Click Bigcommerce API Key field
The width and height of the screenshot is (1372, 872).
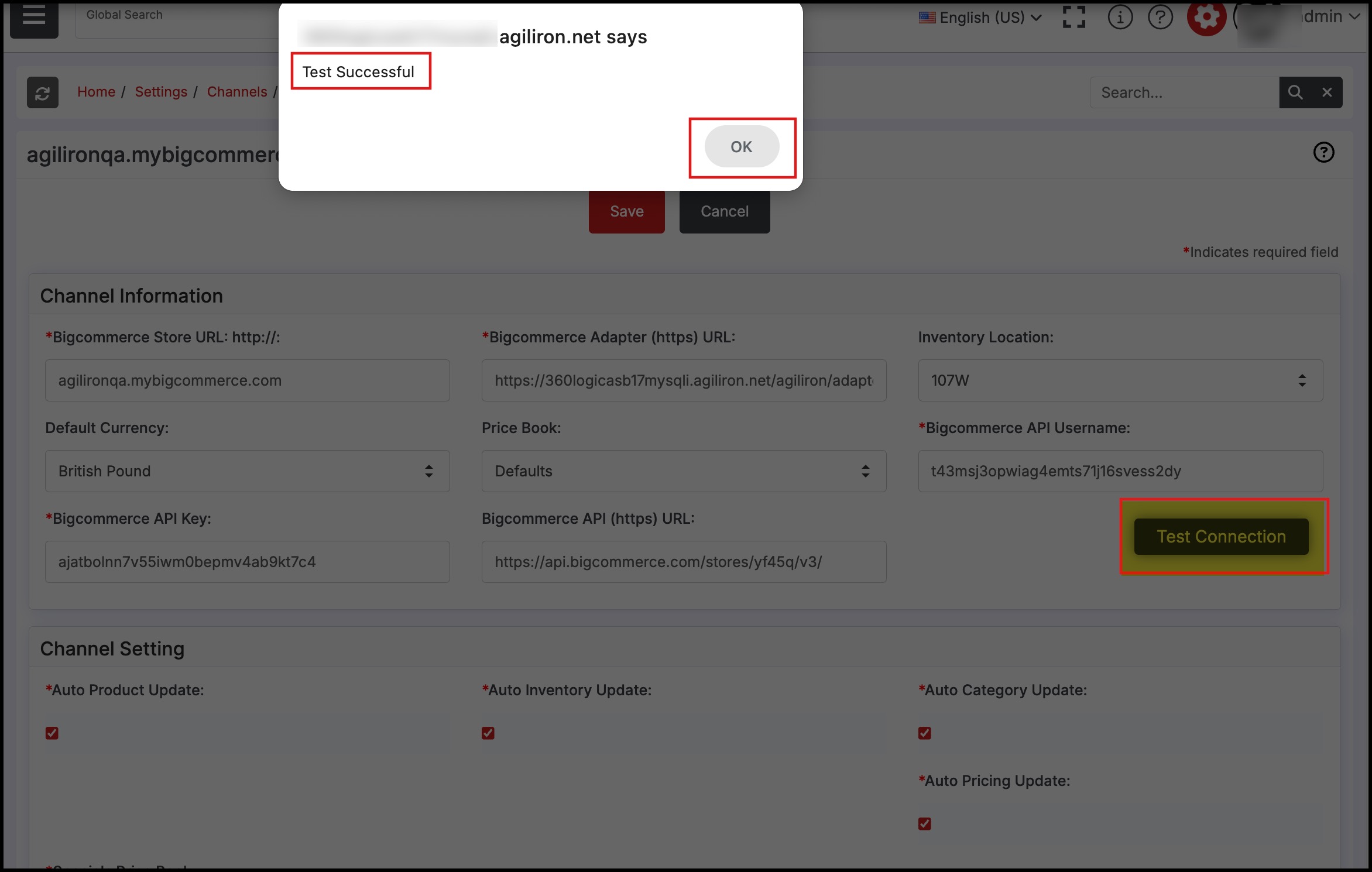[x=248, y=562]
